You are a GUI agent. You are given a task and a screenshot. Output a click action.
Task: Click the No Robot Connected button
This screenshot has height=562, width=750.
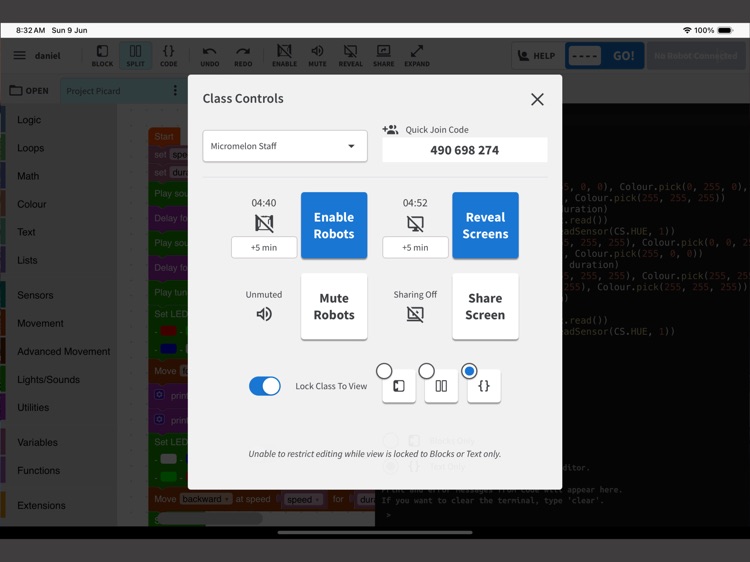(696, 56)
